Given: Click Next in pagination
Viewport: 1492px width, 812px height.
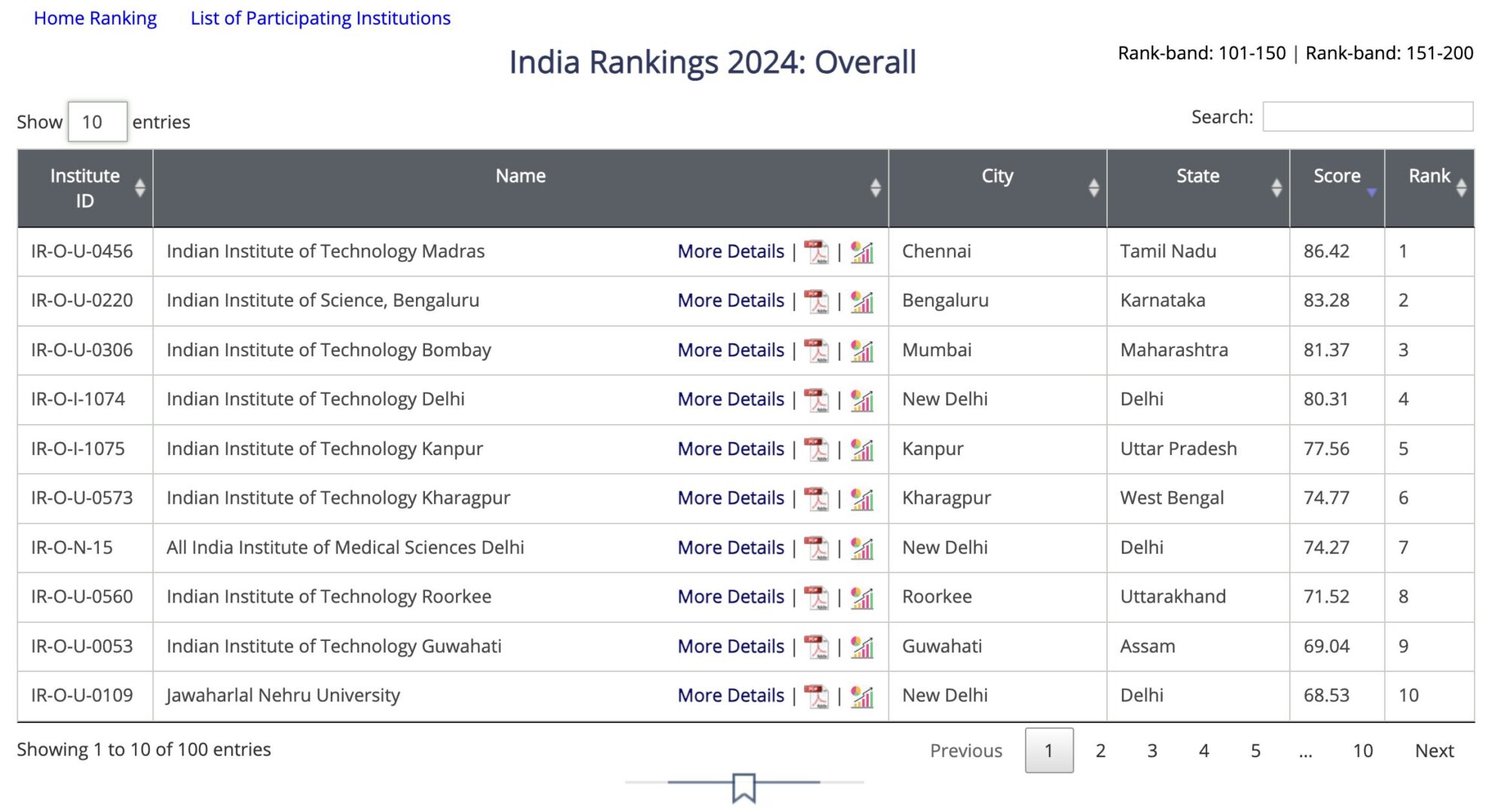Looking at the screenshot, I should [1435, 750].
